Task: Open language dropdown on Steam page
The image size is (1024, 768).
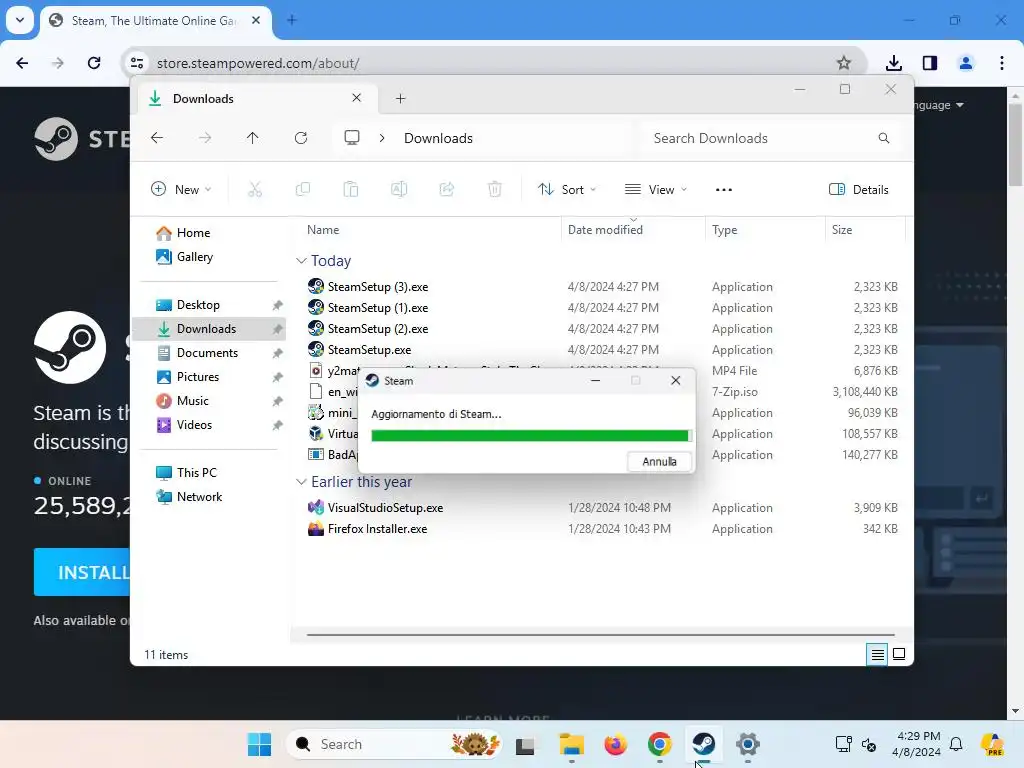Action: coord(938,105)
